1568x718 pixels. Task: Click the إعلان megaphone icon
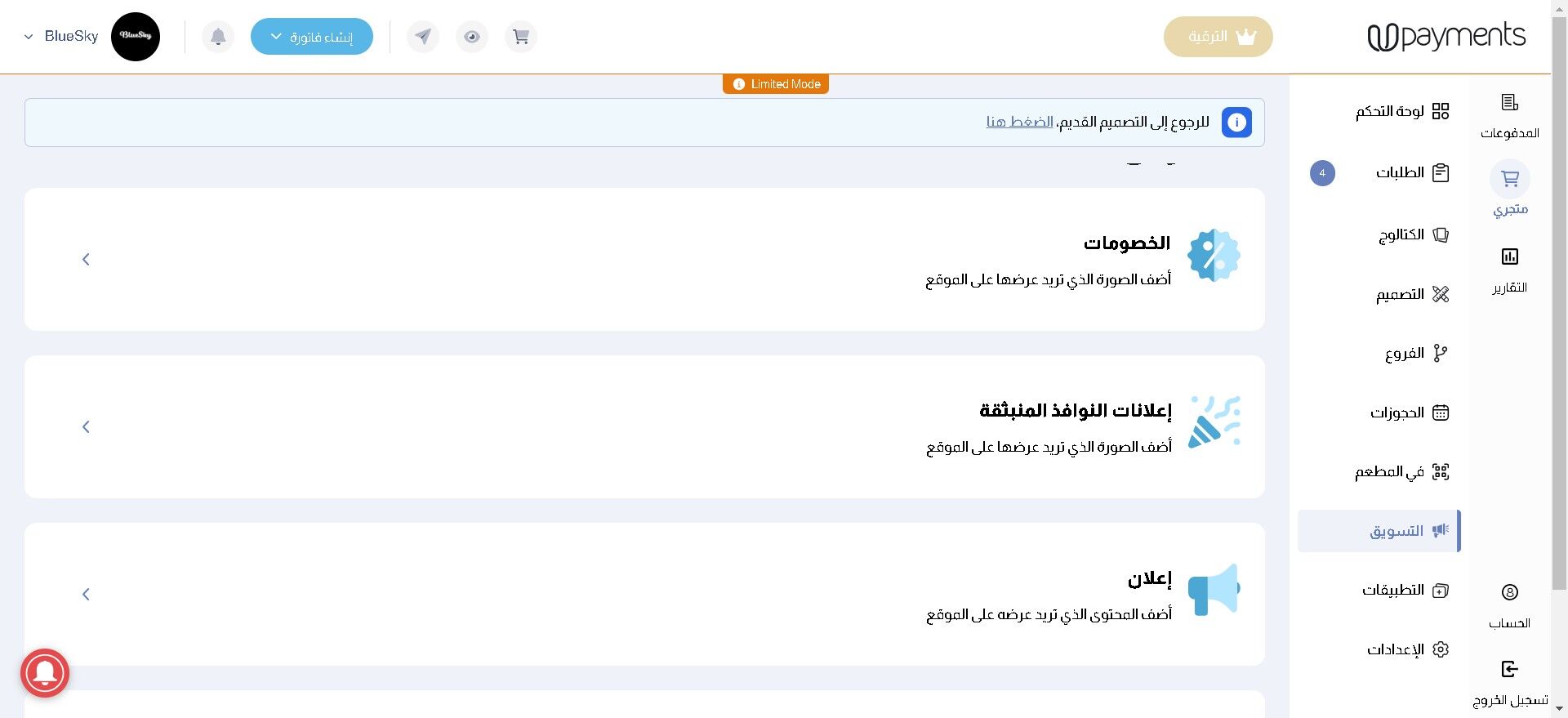coord(1214,589)
